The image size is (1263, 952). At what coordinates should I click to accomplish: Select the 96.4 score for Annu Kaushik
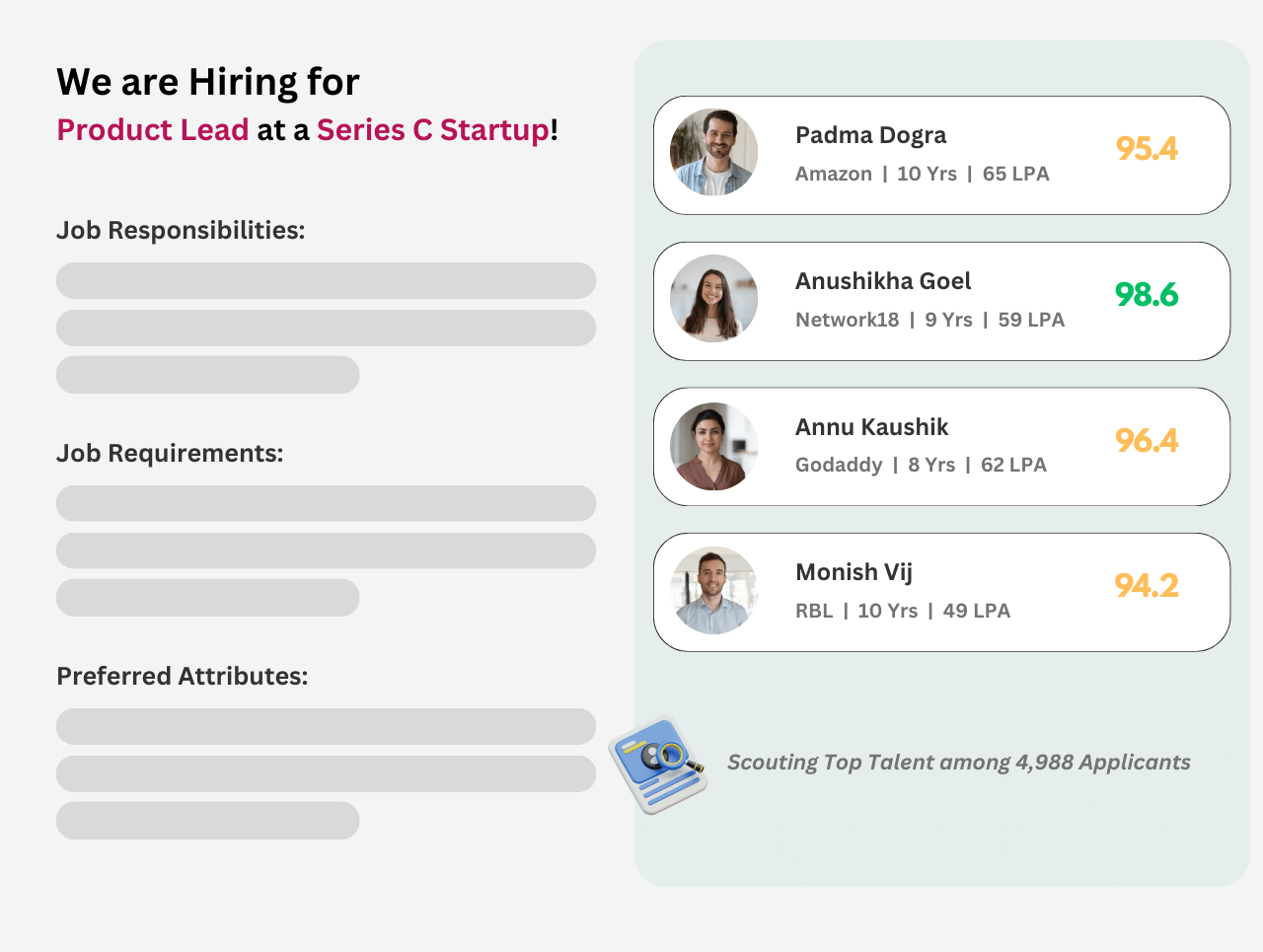(1147, 440)
